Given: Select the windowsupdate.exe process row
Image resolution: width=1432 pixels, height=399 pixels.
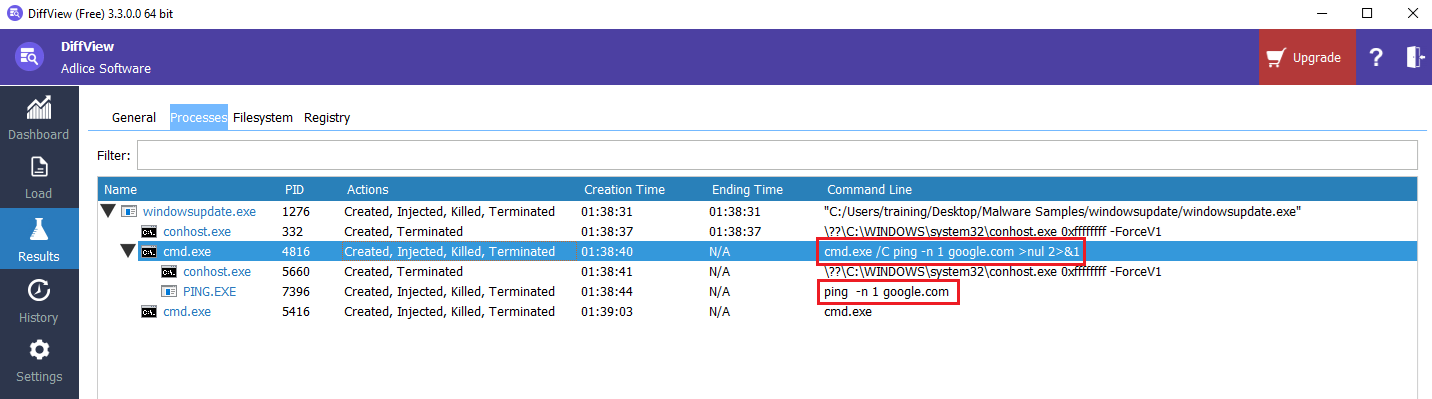Looking at the screenshot, I should pos(757,211).
